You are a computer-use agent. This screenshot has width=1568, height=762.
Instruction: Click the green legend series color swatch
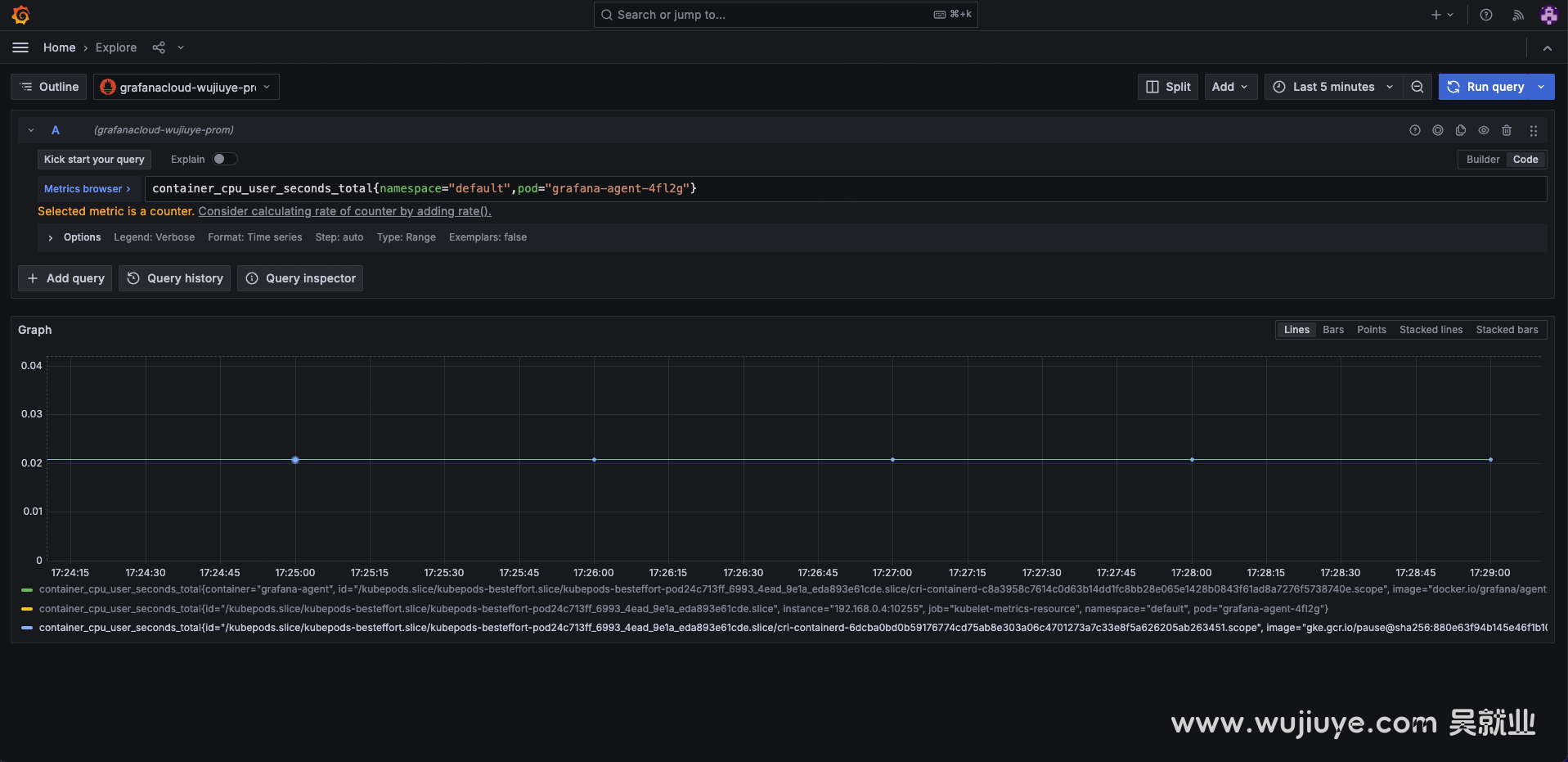pos(27,589)
